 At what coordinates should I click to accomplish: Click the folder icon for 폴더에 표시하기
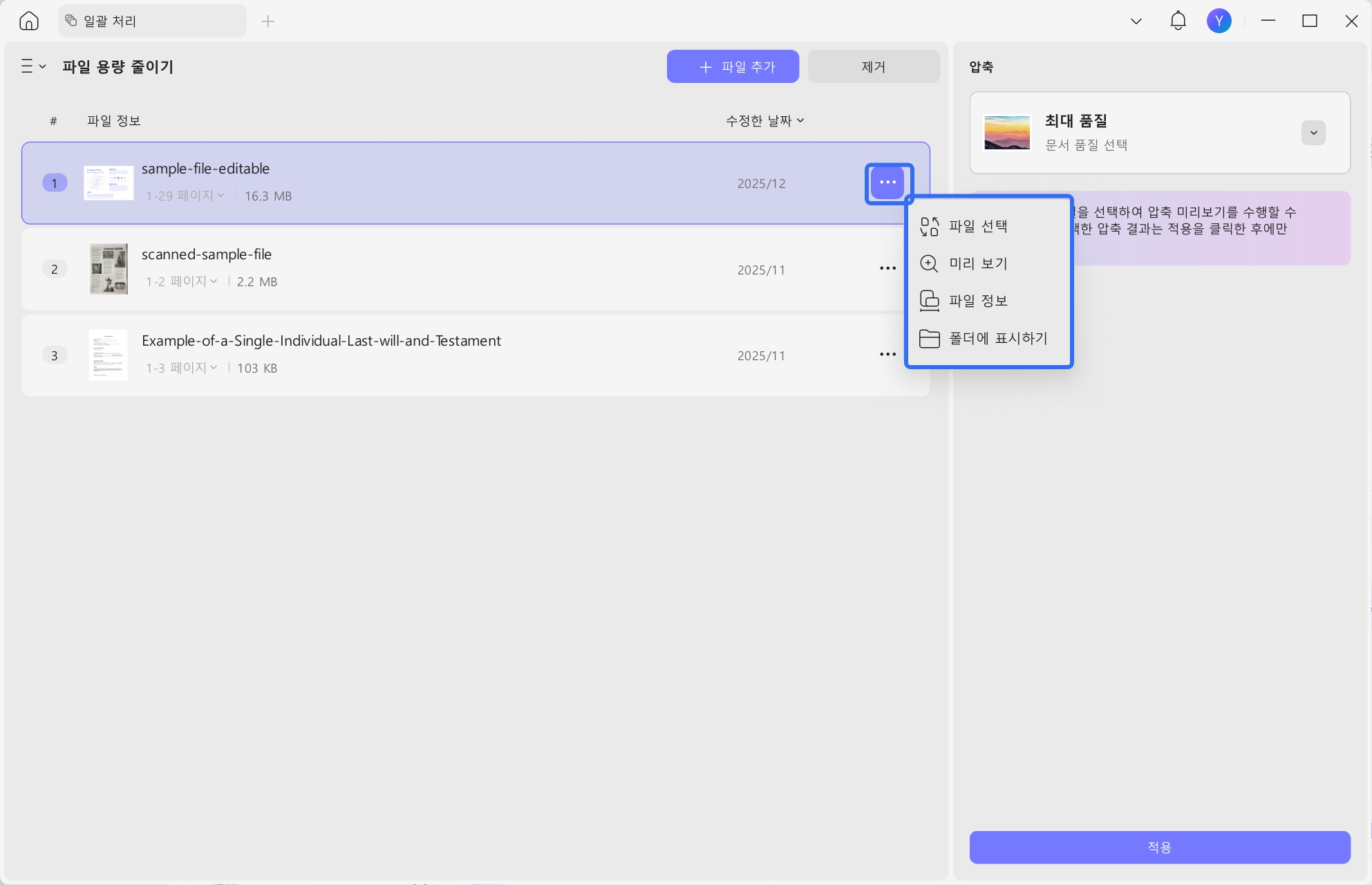(930, 339)
